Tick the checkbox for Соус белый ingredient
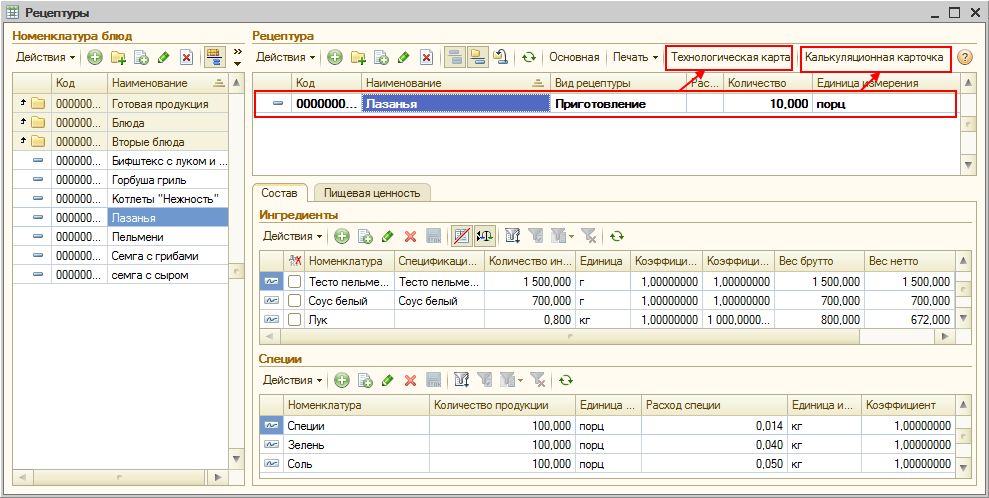989x498 pixels. 294,300
